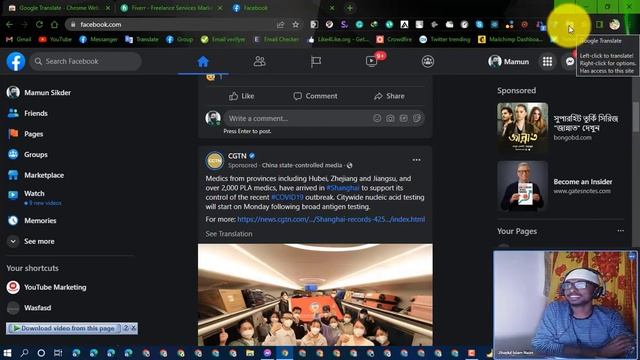This screenshot has height=360, width=640.
Task: Like the post above CGTN
Action: click(x=241, y=96)
